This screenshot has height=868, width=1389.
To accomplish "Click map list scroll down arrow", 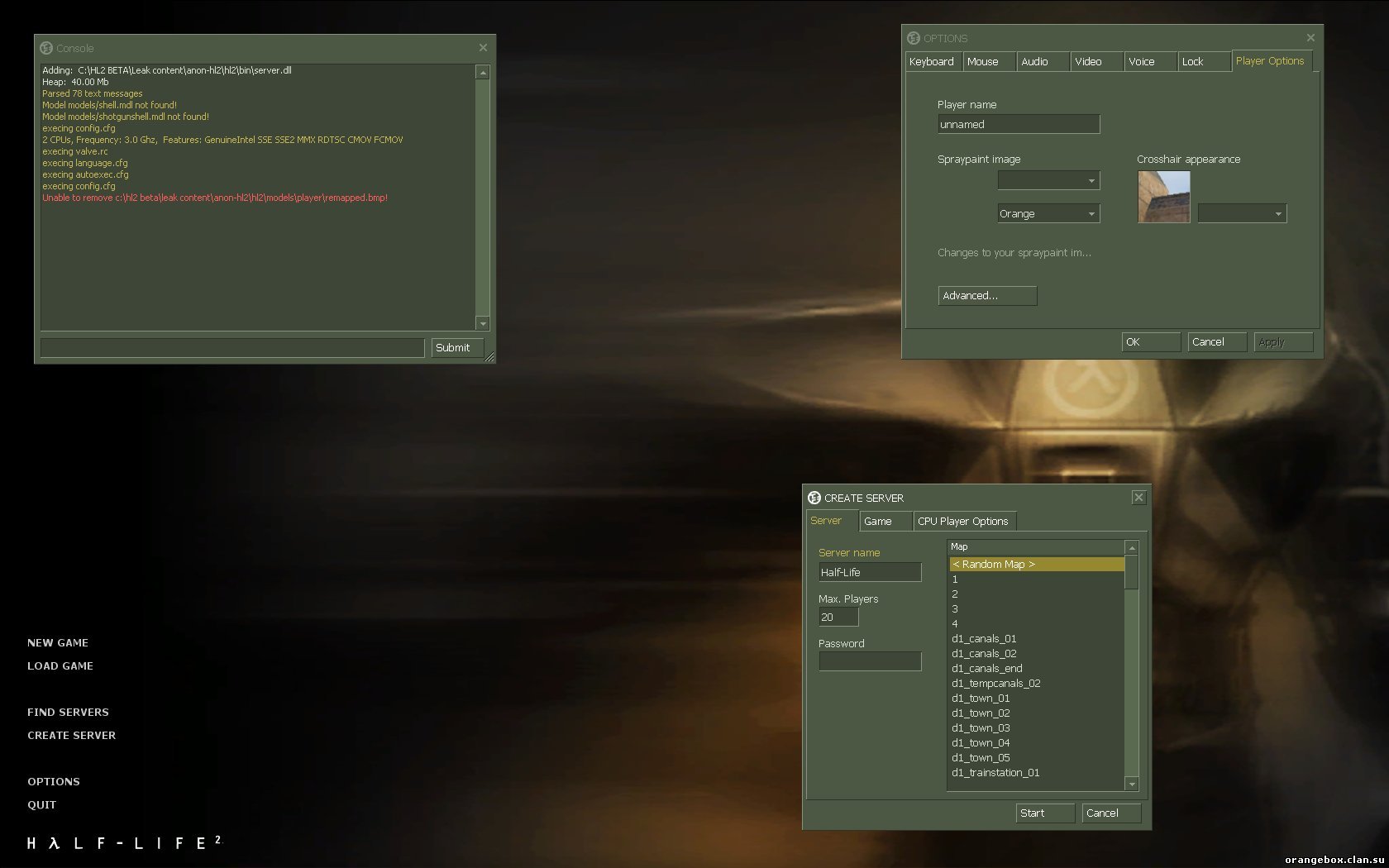I will 1132,784.
